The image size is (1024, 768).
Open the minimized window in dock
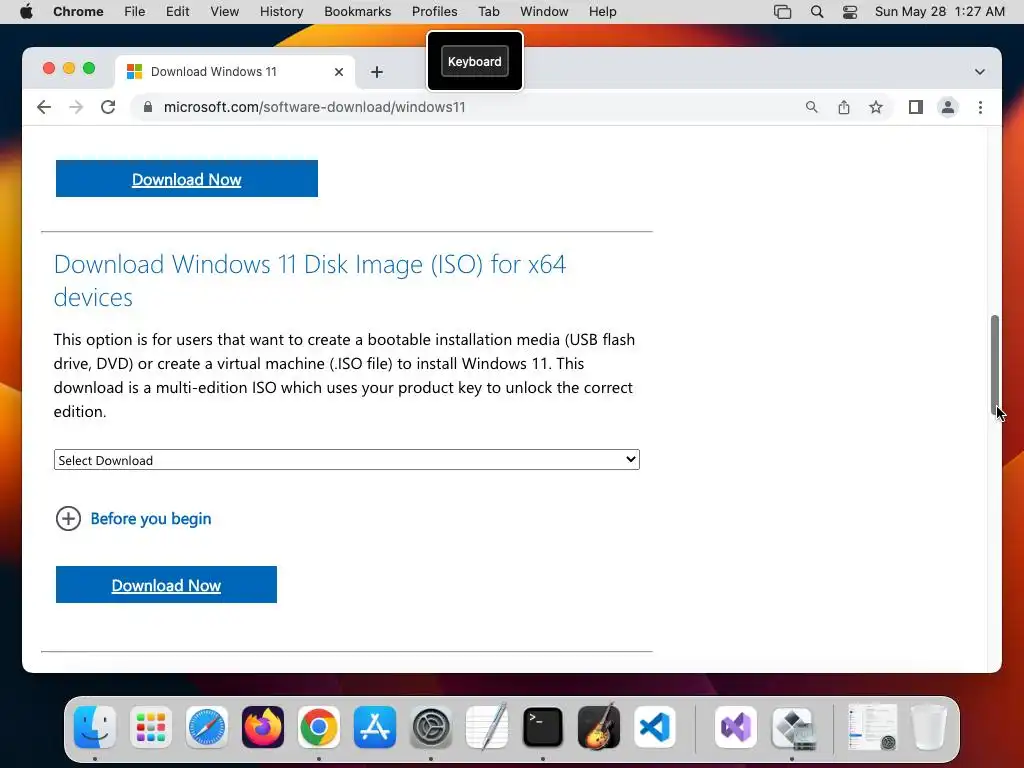872,727
